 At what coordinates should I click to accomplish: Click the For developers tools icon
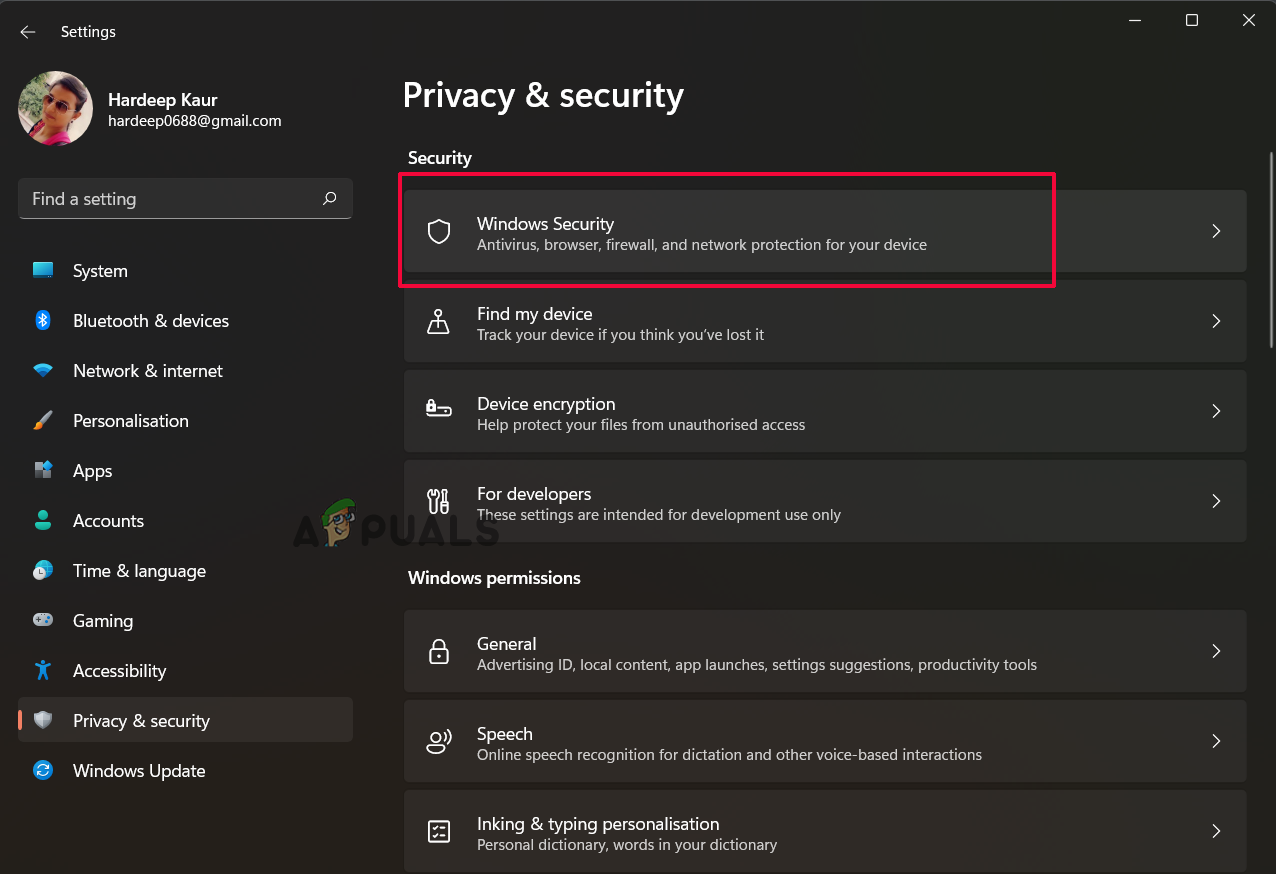point(439,500)
